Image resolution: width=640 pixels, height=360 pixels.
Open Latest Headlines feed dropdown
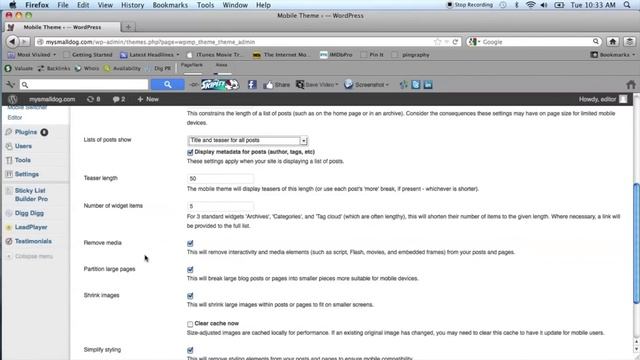coord(150,55)
